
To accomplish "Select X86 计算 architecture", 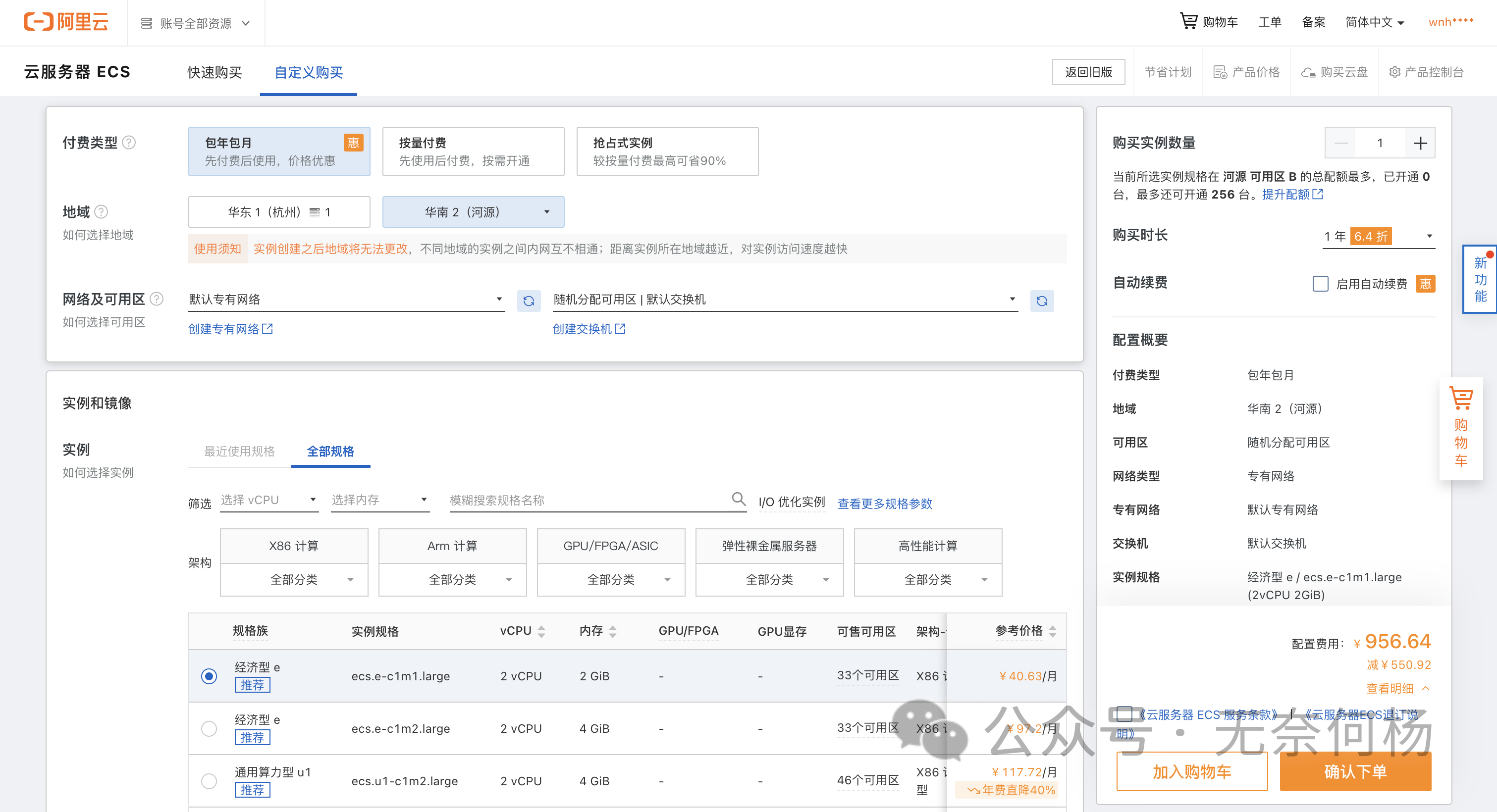I will click(294, 546).
